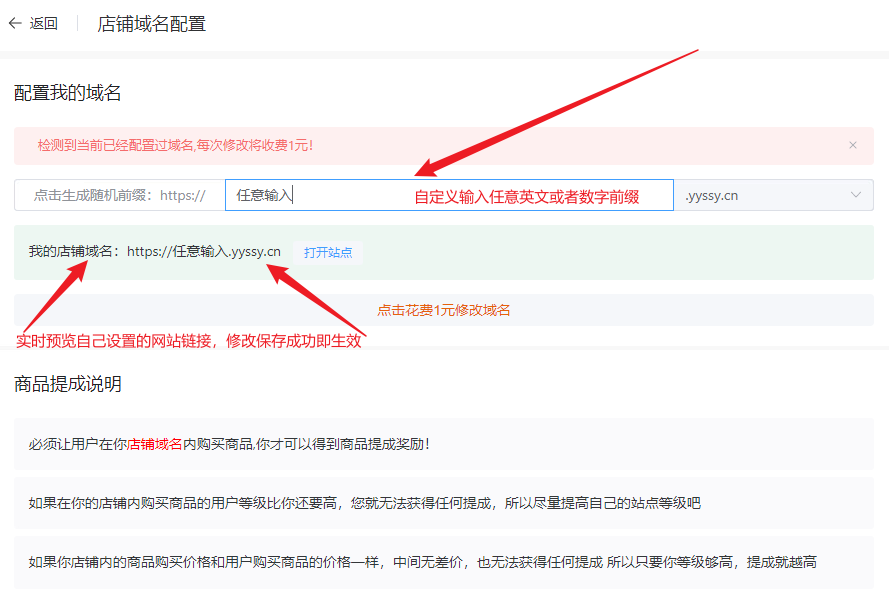Screen dimensions: 889x591
Task: Open the 打开站点 link
Action: click(x=328, y=252)
